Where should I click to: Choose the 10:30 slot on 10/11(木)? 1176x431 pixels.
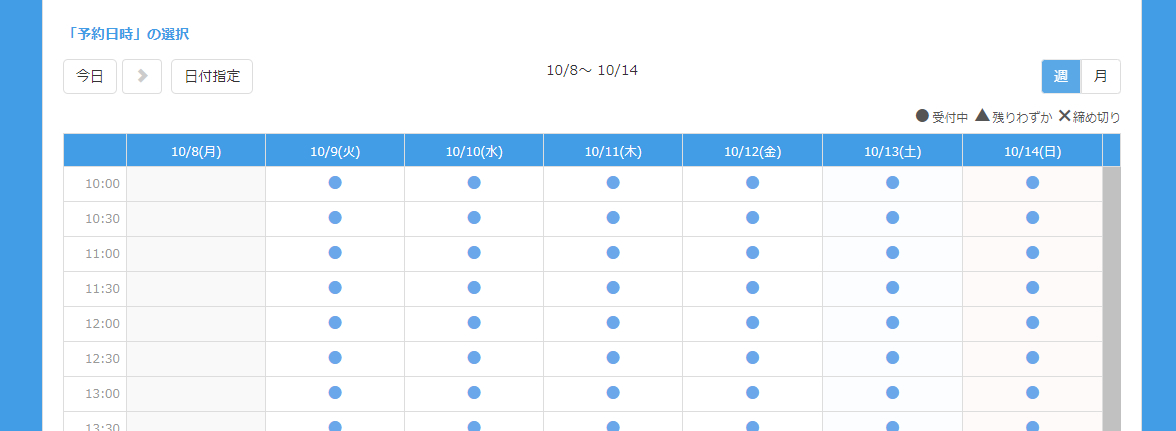(613, 218)
